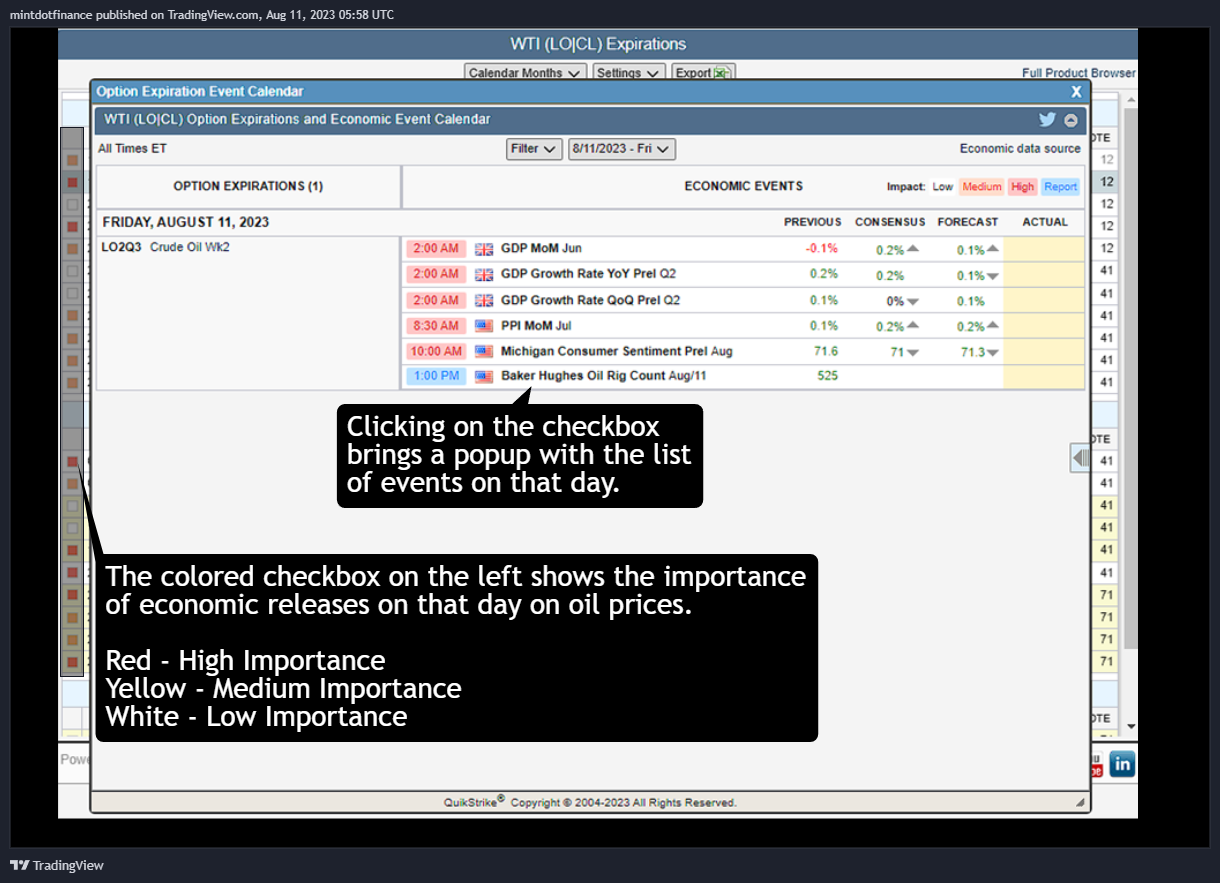Image resolution: width=1220 pixels, height=883 pixels.
Task: Open the Settings dropdown
Action: tap(628, 73)
